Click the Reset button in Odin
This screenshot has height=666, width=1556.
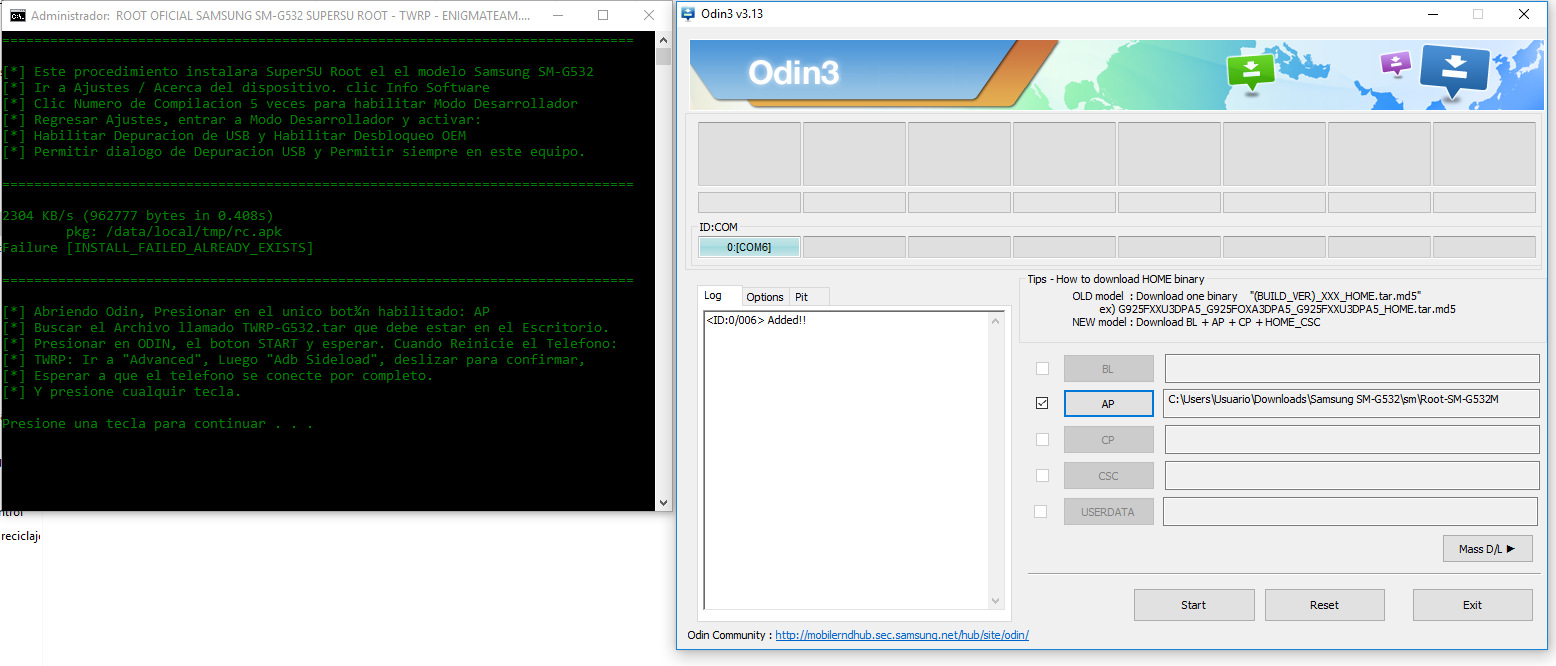[1325, 605]
